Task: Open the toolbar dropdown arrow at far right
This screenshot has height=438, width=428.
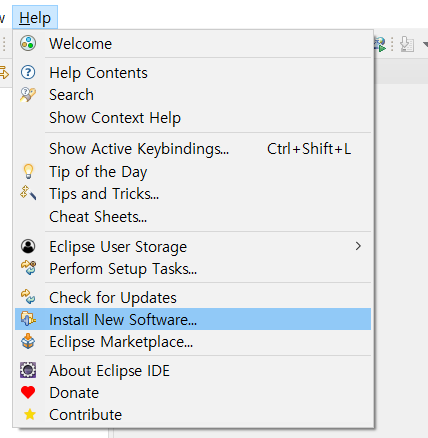Action: click(425, 44)
